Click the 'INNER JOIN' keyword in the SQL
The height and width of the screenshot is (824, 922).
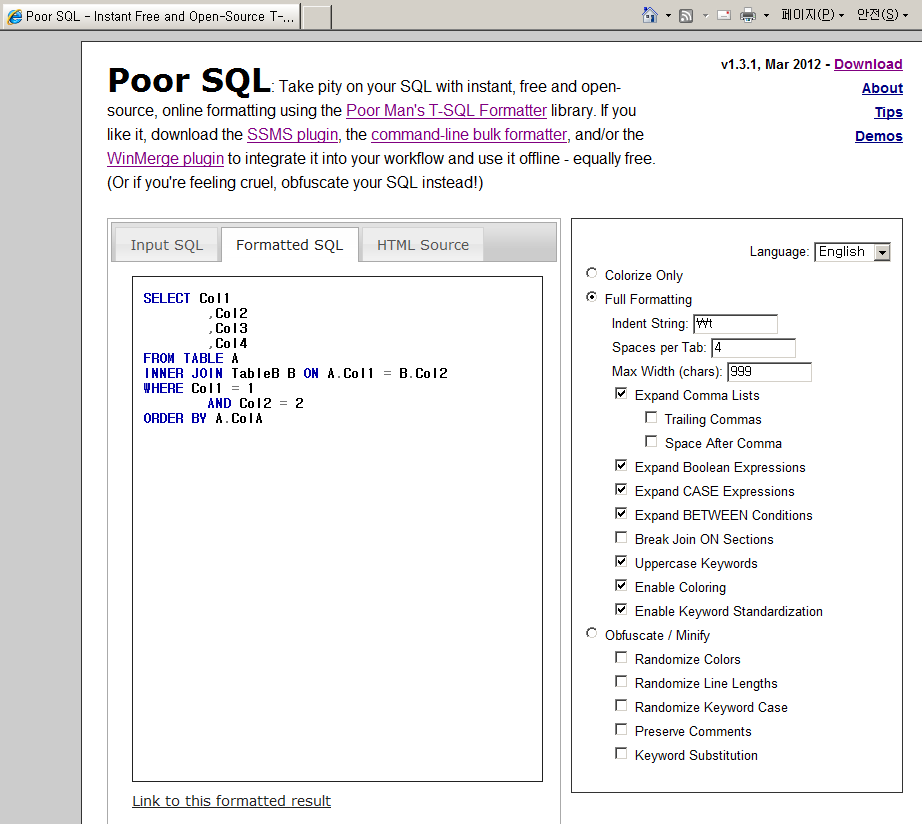coord(183,373)
